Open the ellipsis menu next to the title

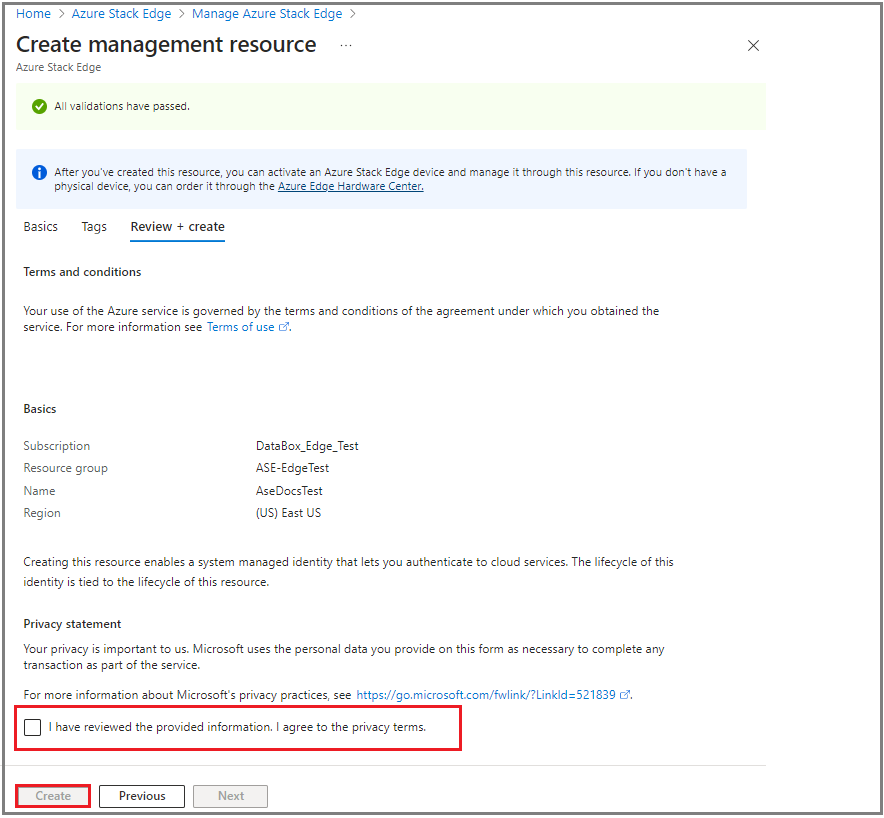(345, 45)
